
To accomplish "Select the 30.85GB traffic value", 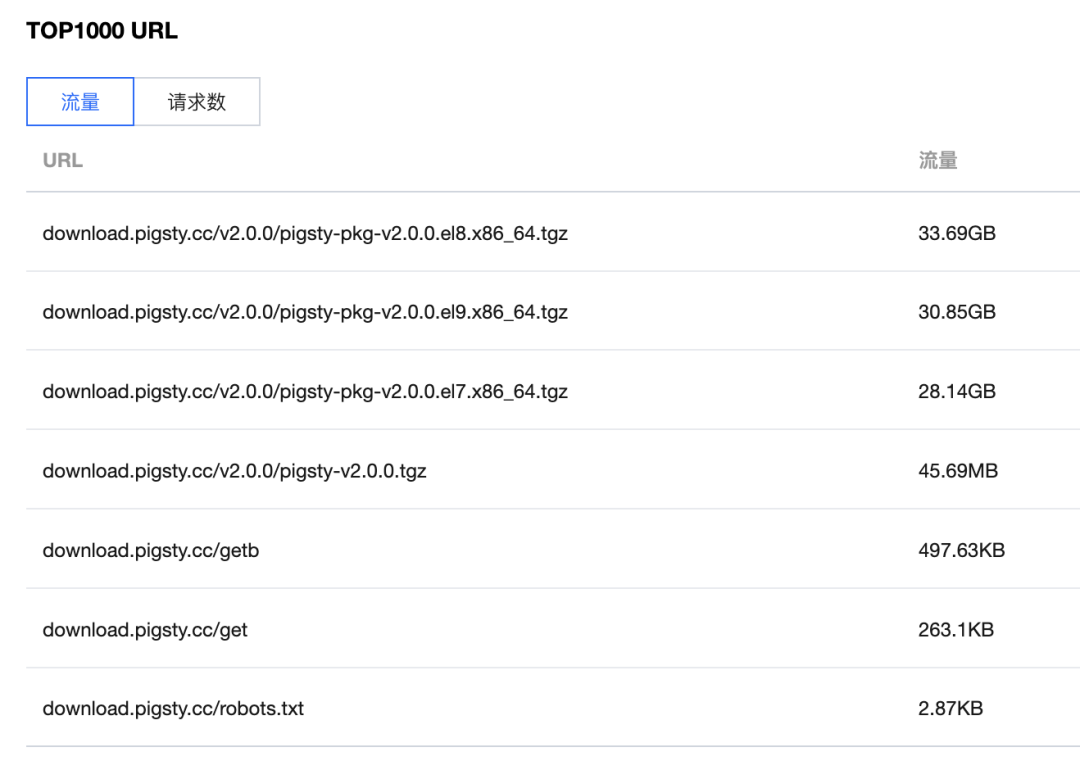I will (956, 312).
